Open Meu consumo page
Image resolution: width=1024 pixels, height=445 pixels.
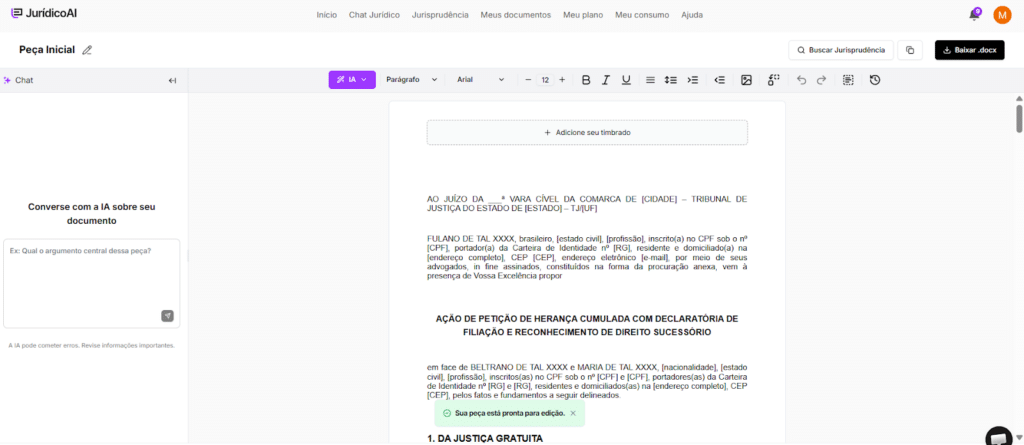click(x=642, y=14)
